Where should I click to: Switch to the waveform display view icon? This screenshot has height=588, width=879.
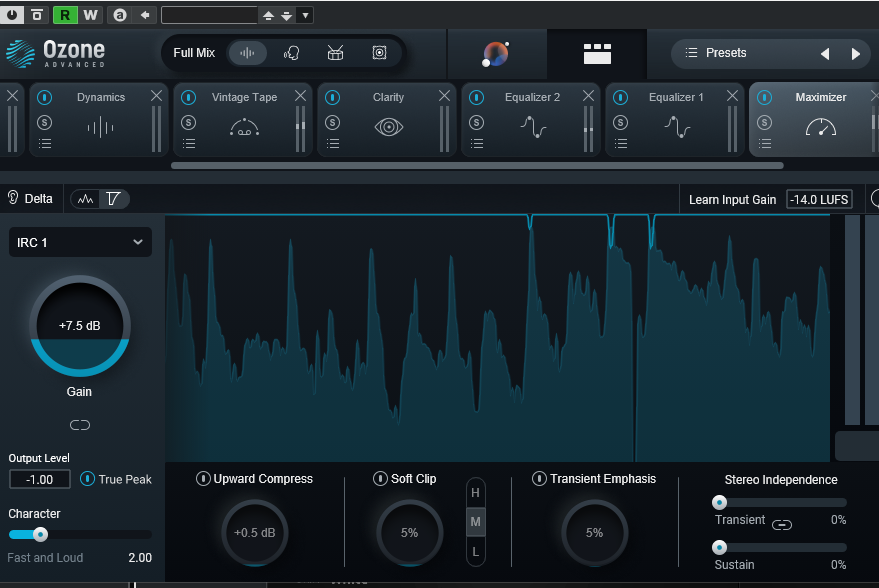tap(86, 199)
